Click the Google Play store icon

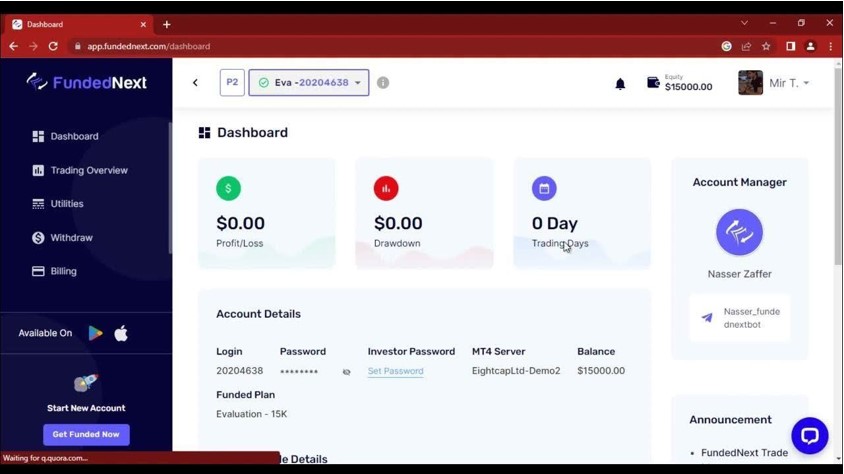click(95, 333)
